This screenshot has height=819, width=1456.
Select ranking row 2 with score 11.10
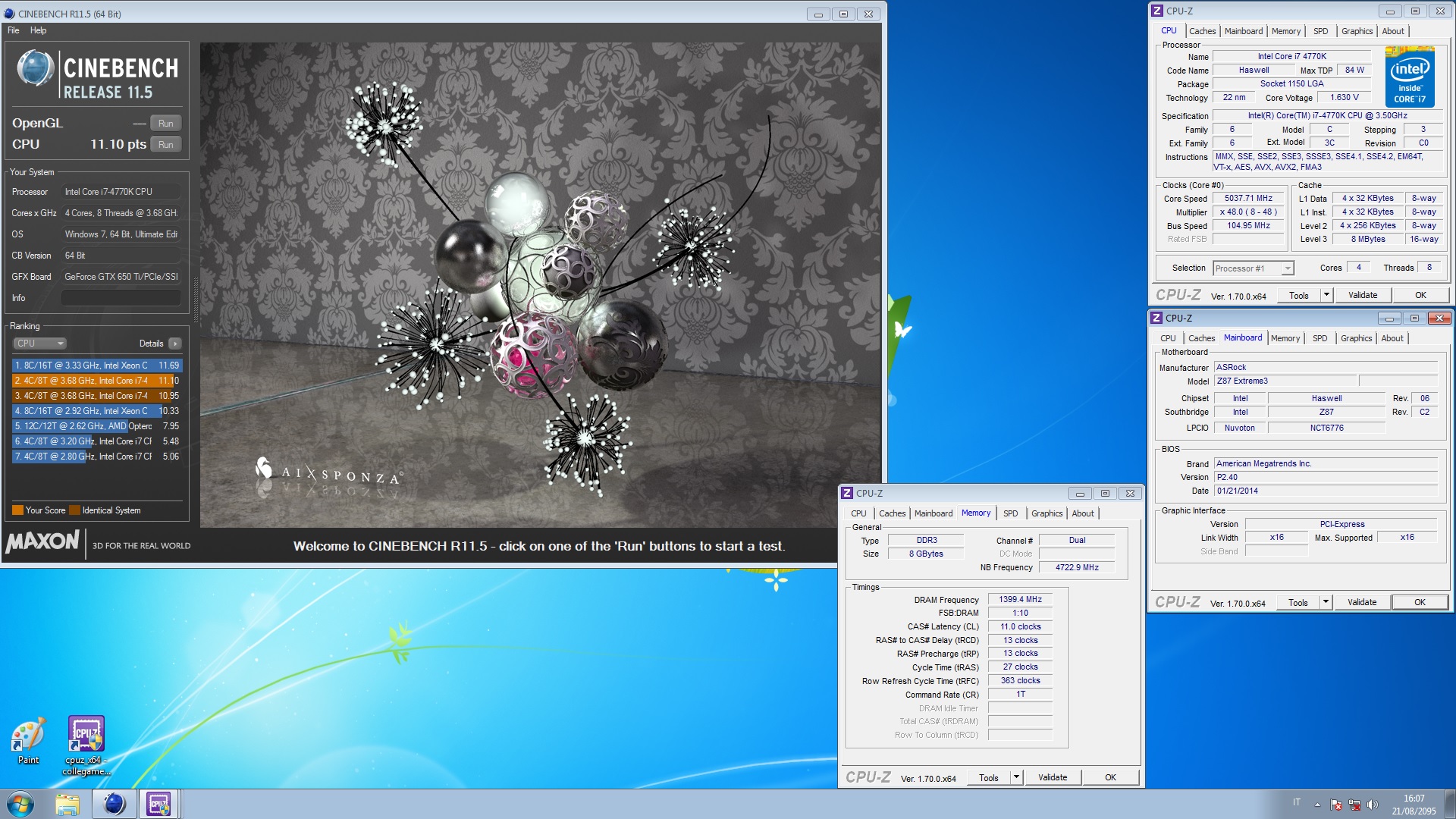click(96, 381)
